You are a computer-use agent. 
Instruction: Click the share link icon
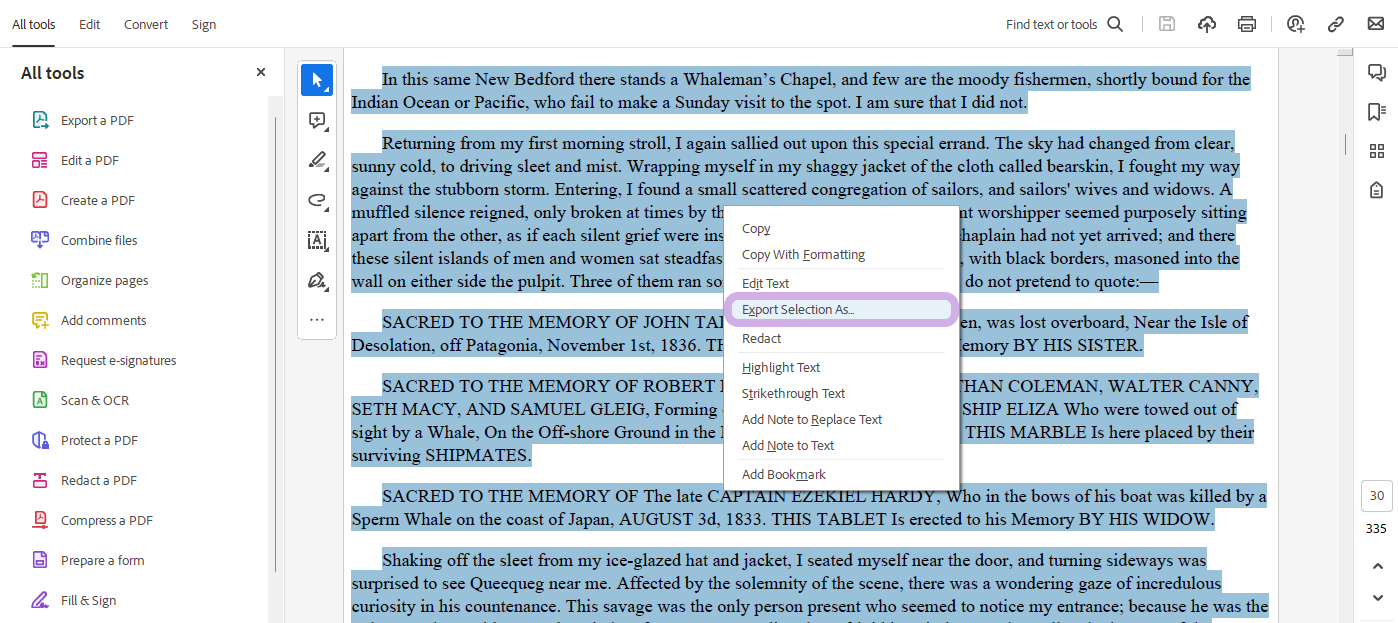click(x=1335, y=24)
